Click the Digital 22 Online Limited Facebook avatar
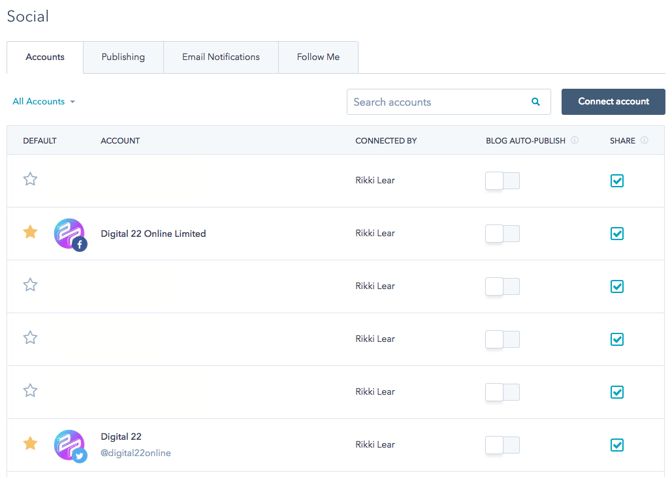This screenshot has width=670, height=477. point(69,234)
